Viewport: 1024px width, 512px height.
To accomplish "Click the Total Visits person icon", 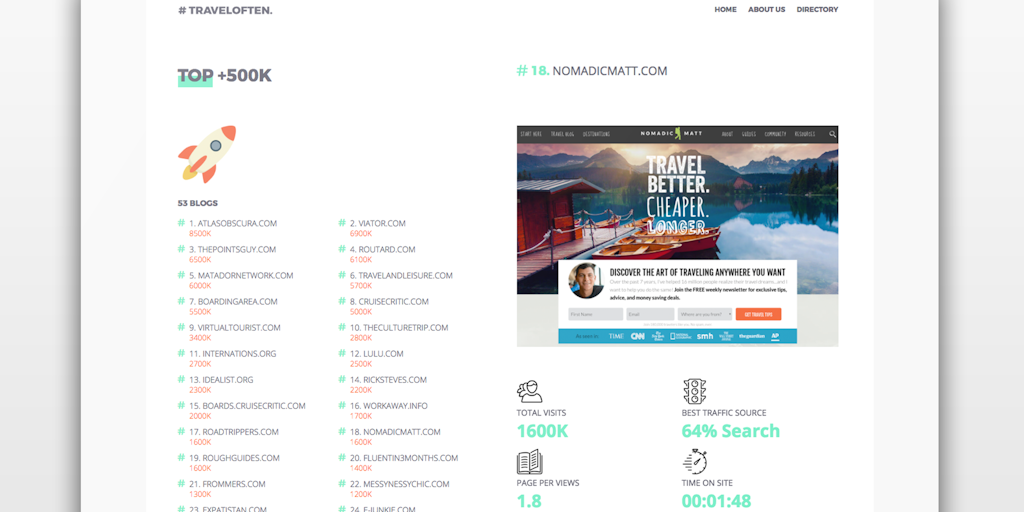I will click(530, 392).
